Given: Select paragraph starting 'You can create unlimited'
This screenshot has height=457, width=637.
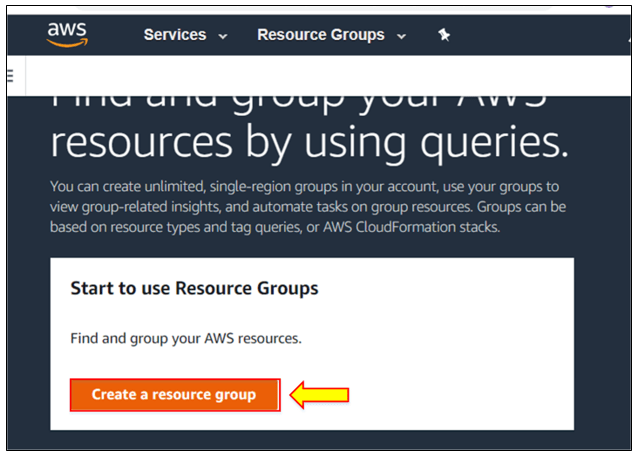Looking at the screenshot, I should coord(308,207).
